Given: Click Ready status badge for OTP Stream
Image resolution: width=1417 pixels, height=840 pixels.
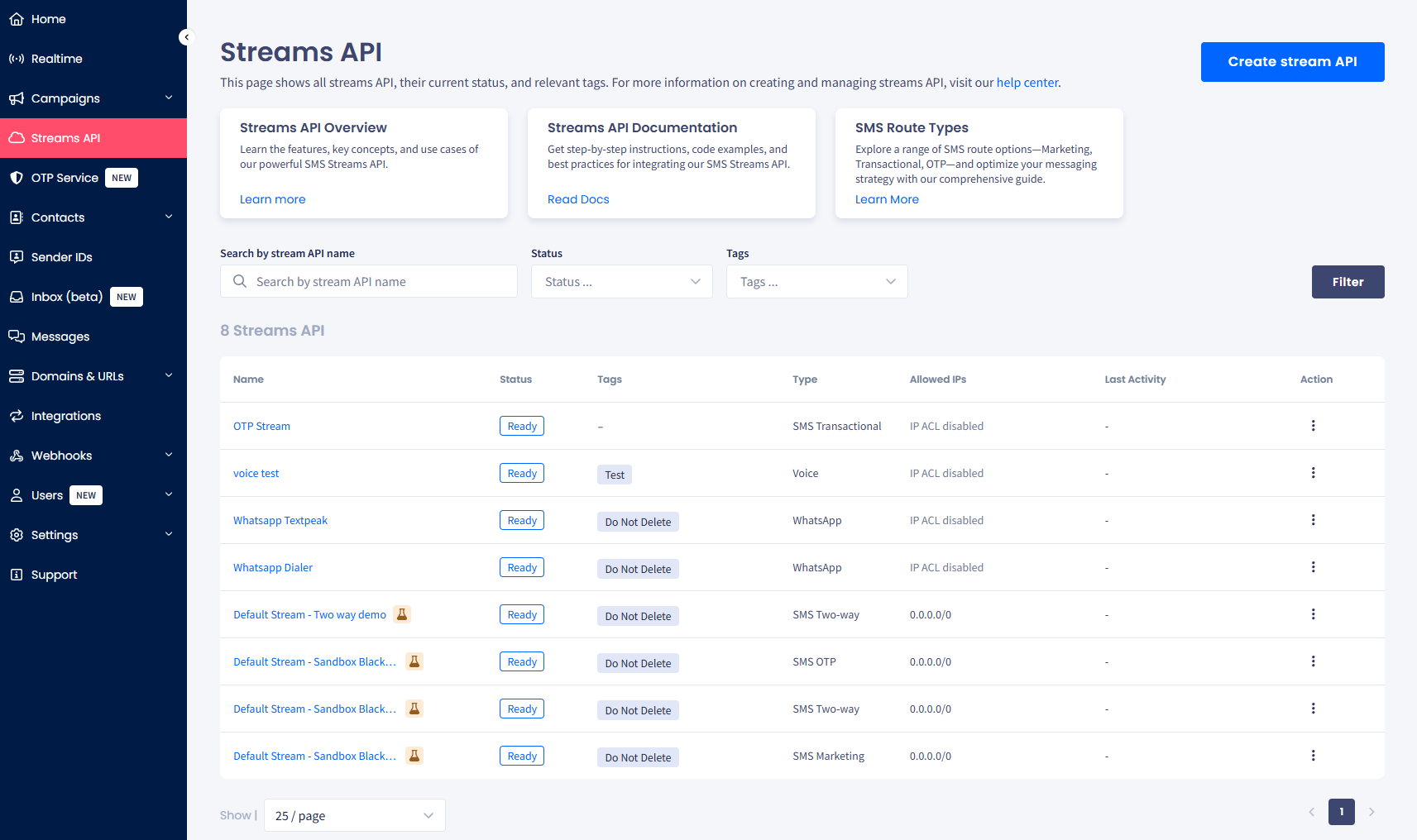Looking at the screenshot, I should click(522, 426).
